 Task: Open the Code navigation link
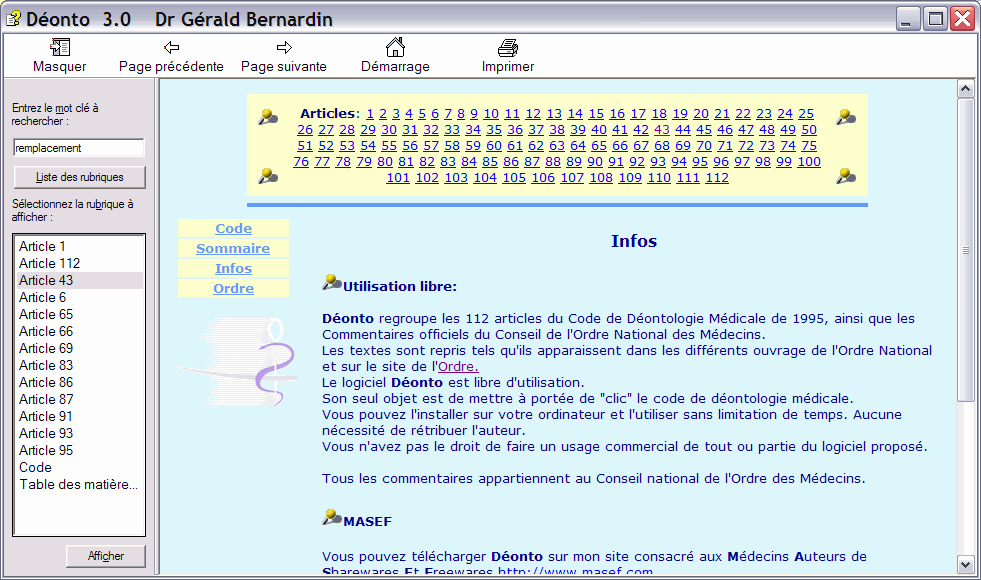[233, 228]
